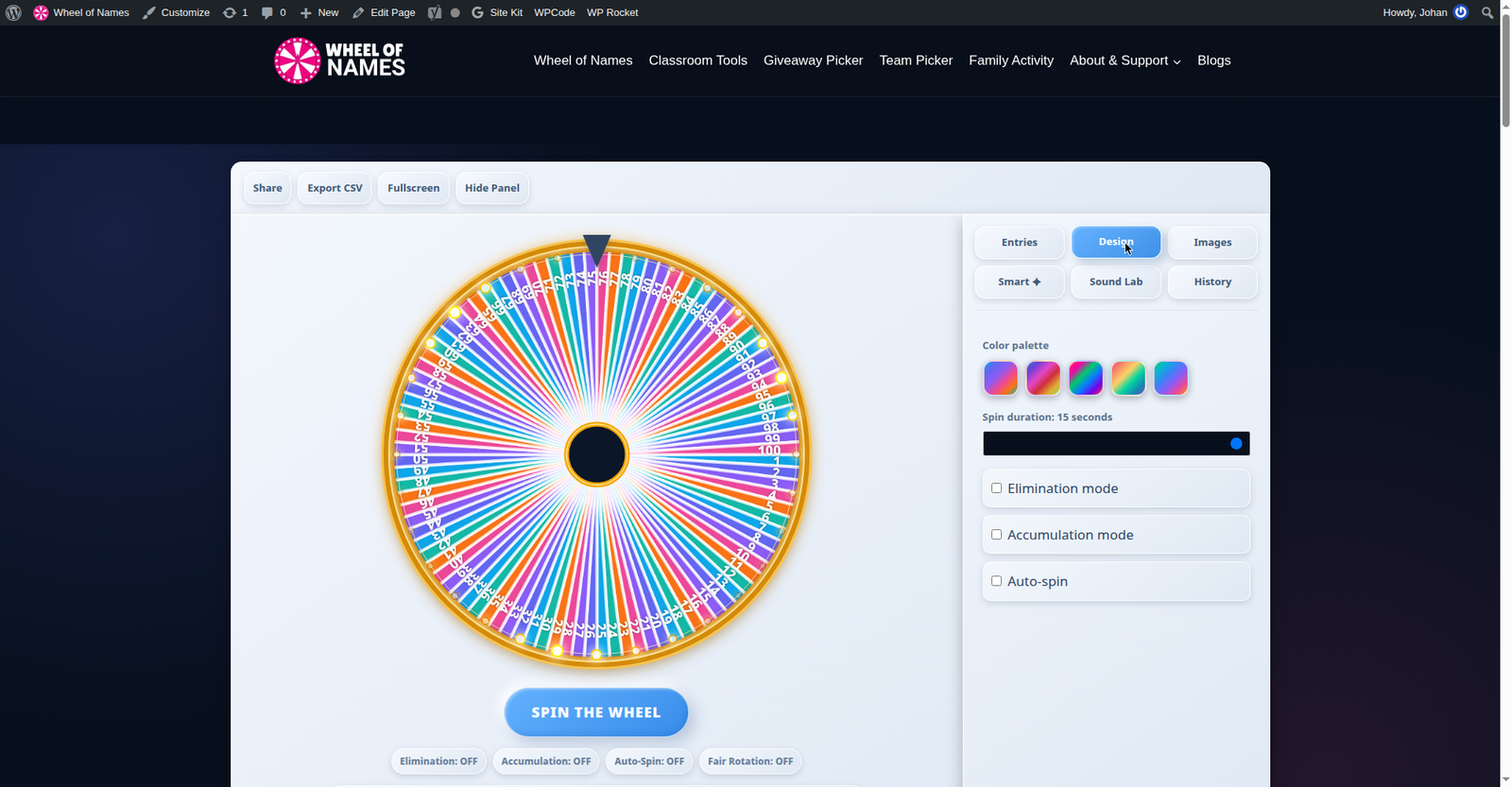Screen dimensions: 1512x787
Task: Click the wheel's dark center hub
Action: pyautogui.click(x=596, y=454)
